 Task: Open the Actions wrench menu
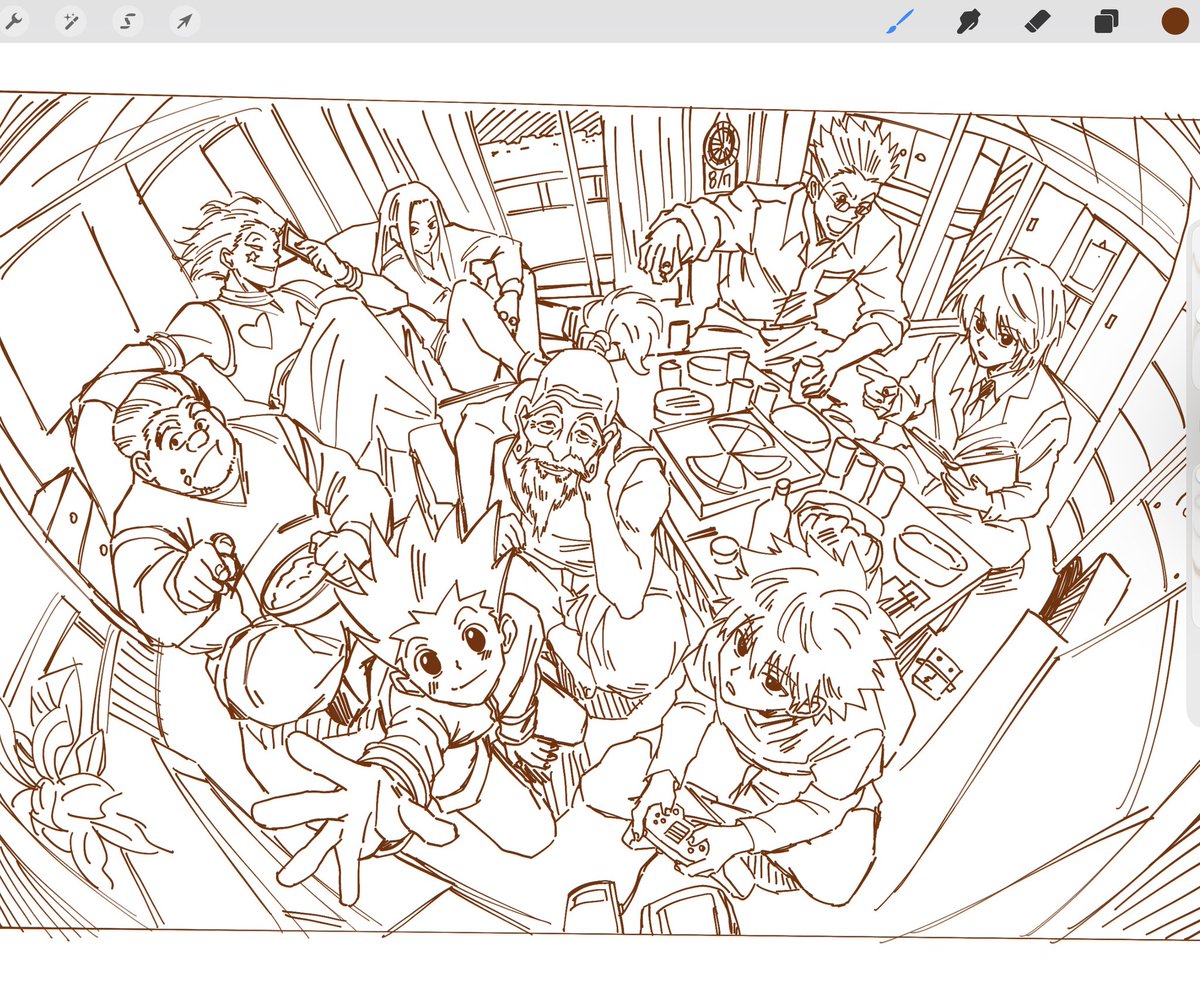click(12, 21)
